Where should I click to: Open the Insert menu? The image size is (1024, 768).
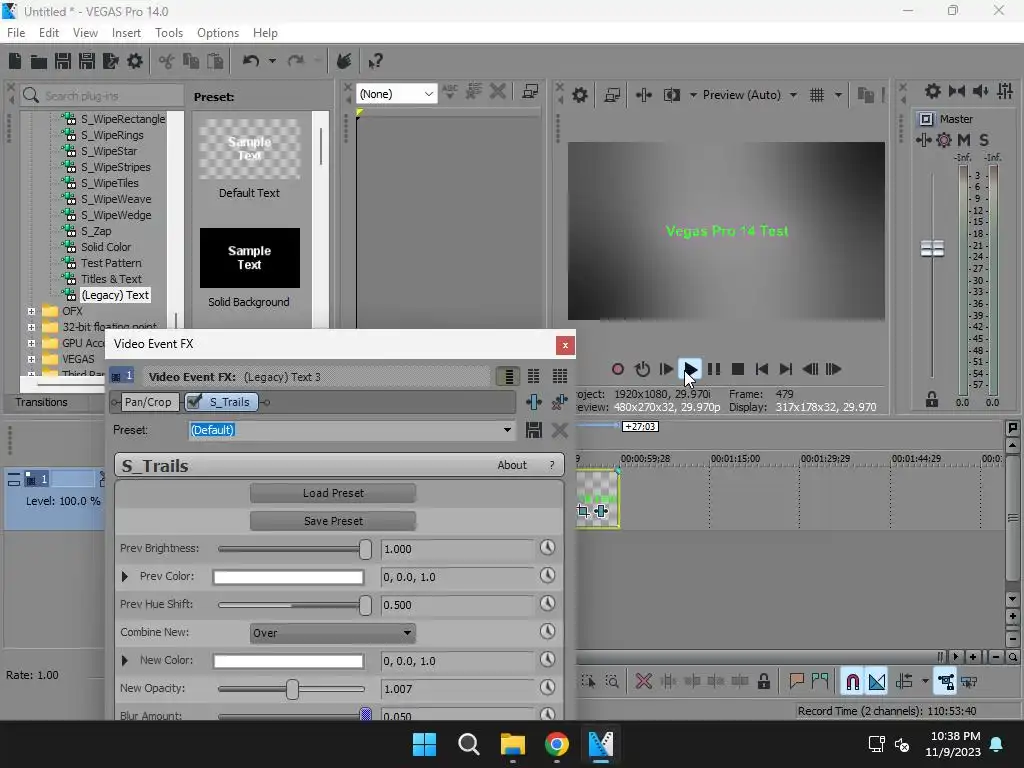126,33
